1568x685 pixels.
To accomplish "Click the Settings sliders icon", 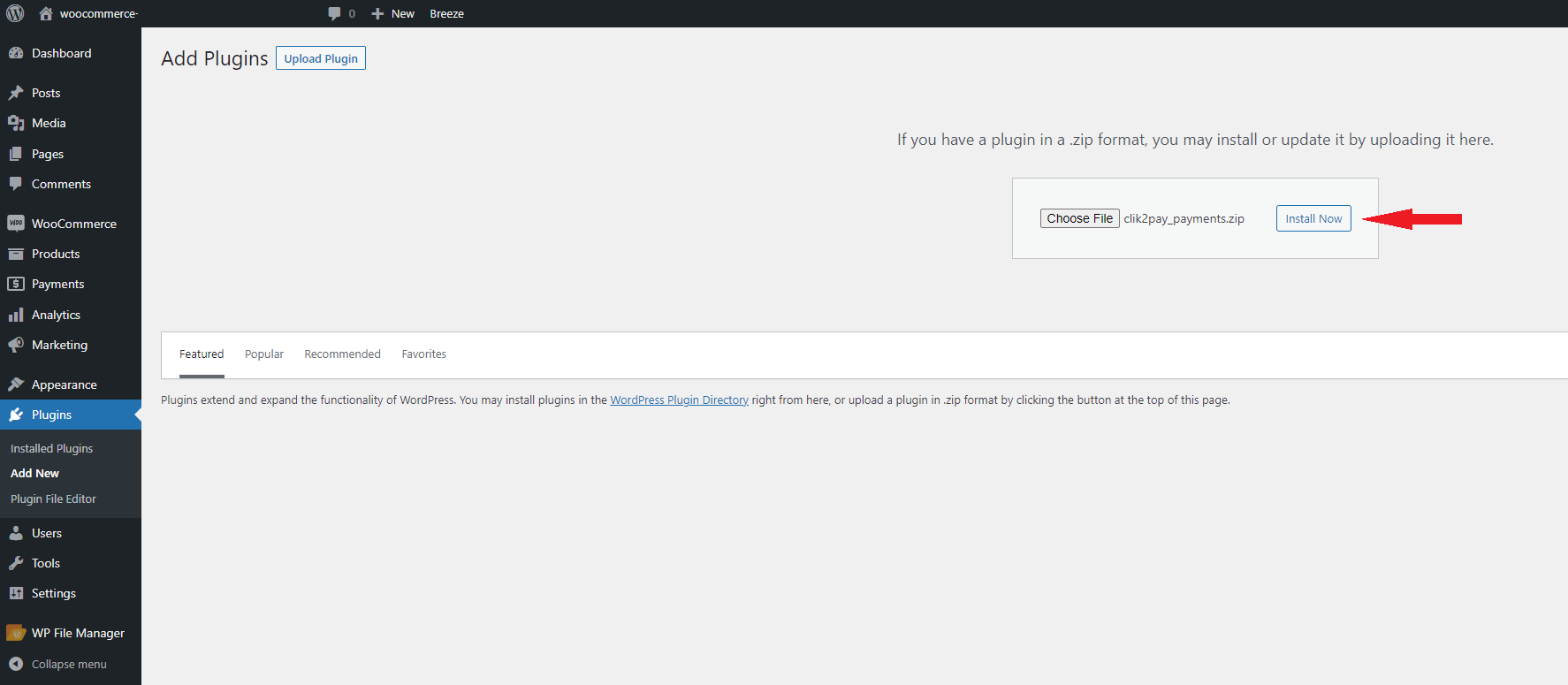I will 16,593.
